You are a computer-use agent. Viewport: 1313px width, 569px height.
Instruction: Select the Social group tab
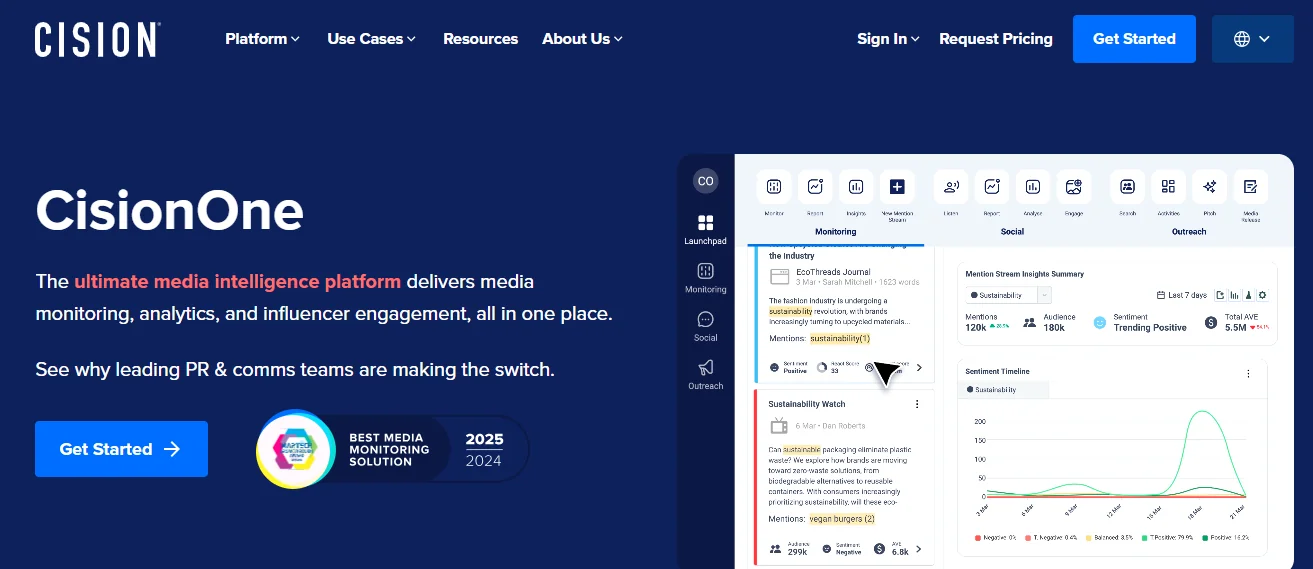coord(1012,231)
